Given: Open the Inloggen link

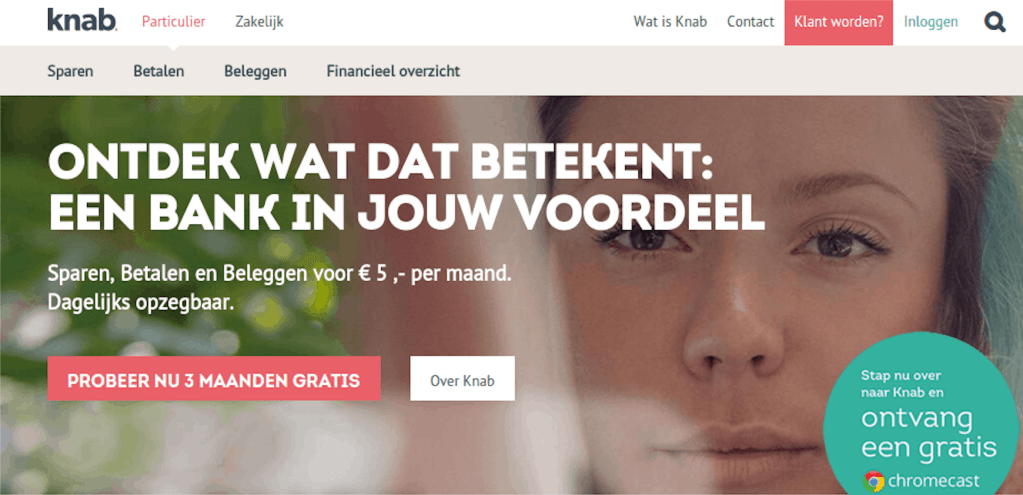Looking at the screenshot, I should point(931,22).
